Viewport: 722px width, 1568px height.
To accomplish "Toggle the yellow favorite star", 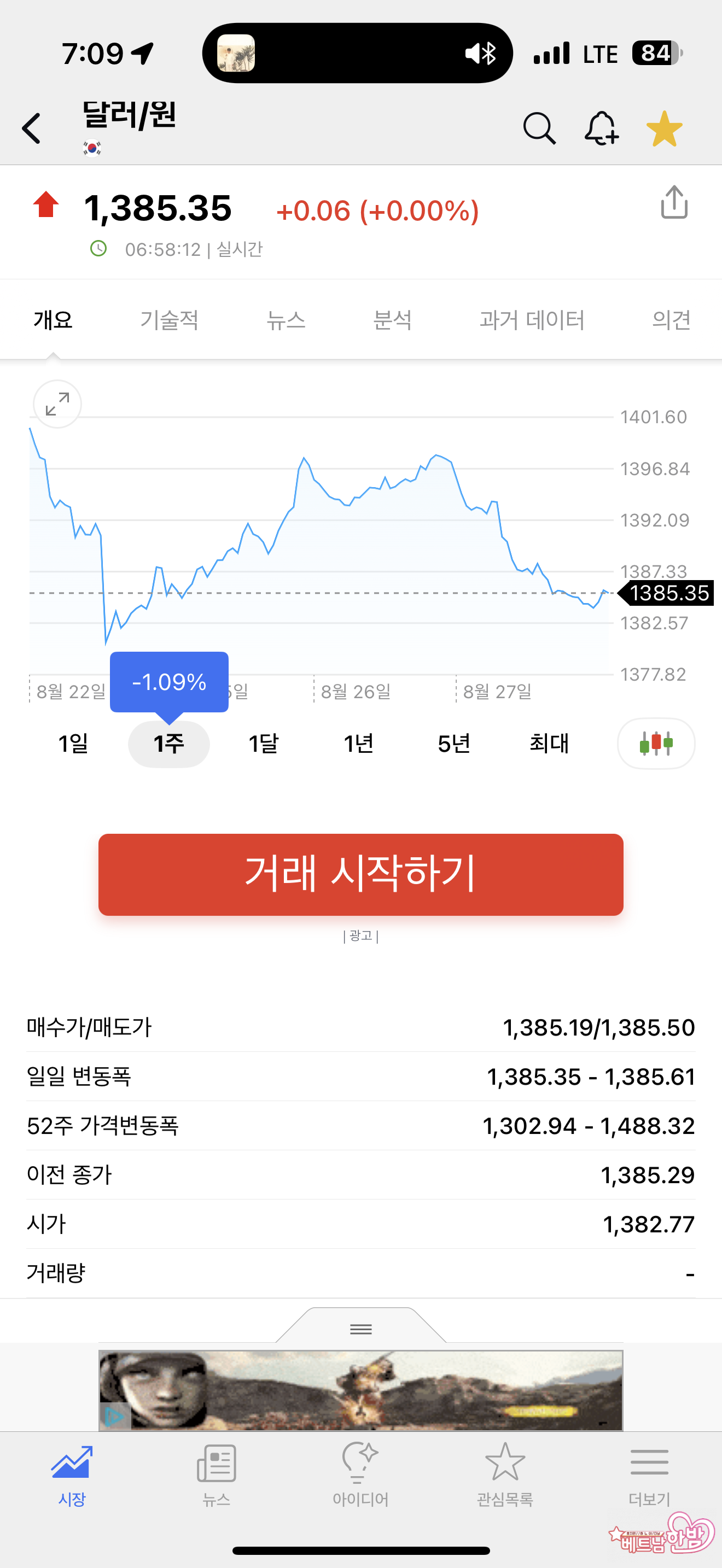I will pyautogui.click(x=664, y=128).
